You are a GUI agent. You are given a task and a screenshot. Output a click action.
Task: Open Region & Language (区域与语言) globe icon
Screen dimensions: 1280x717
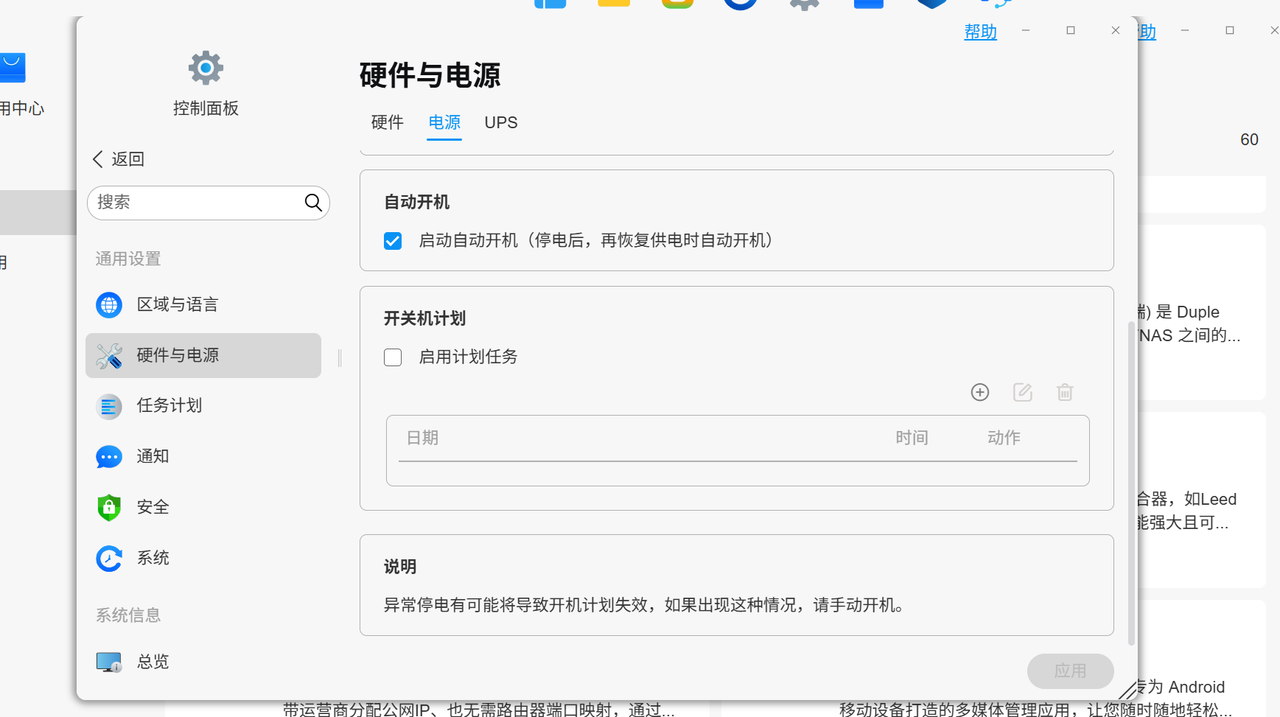click(x=109, y=305)
